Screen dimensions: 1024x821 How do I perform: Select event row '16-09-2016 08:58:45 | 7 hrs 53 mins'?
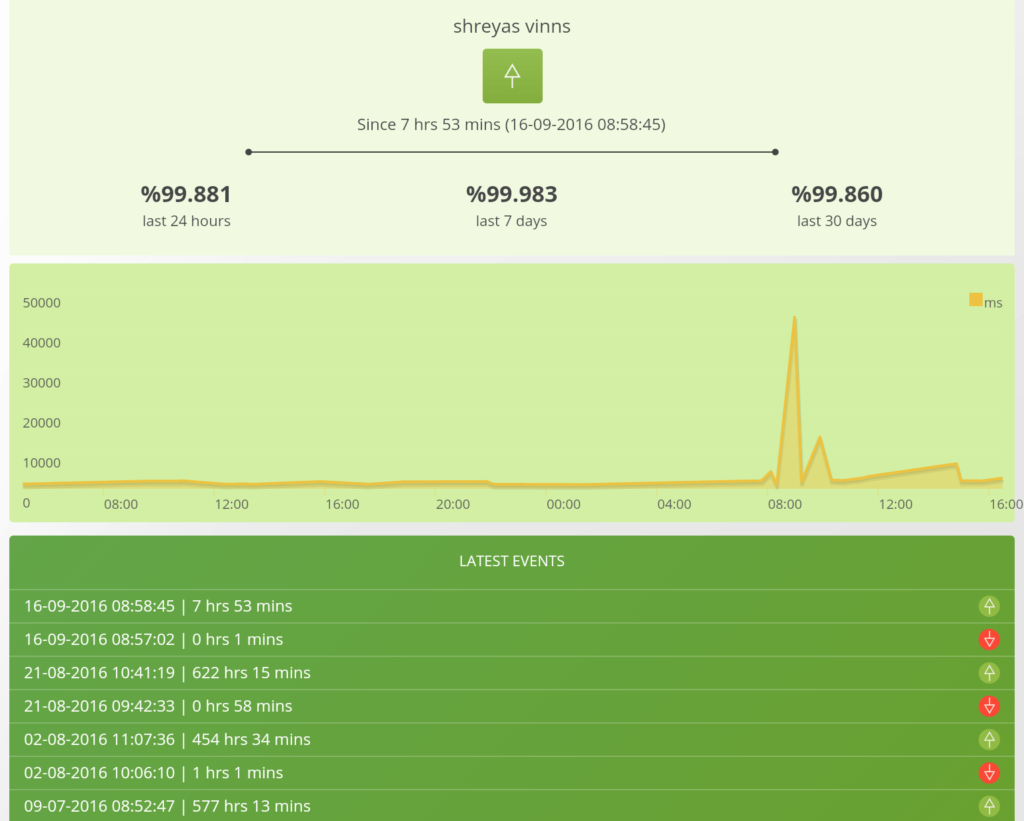coord(512,606)
